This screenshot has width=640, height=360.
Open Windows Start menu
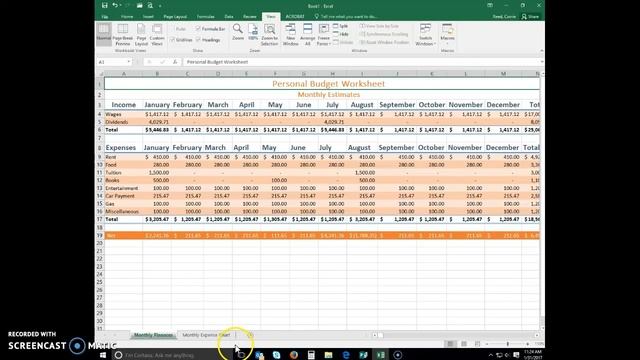(x=103, y=355)
